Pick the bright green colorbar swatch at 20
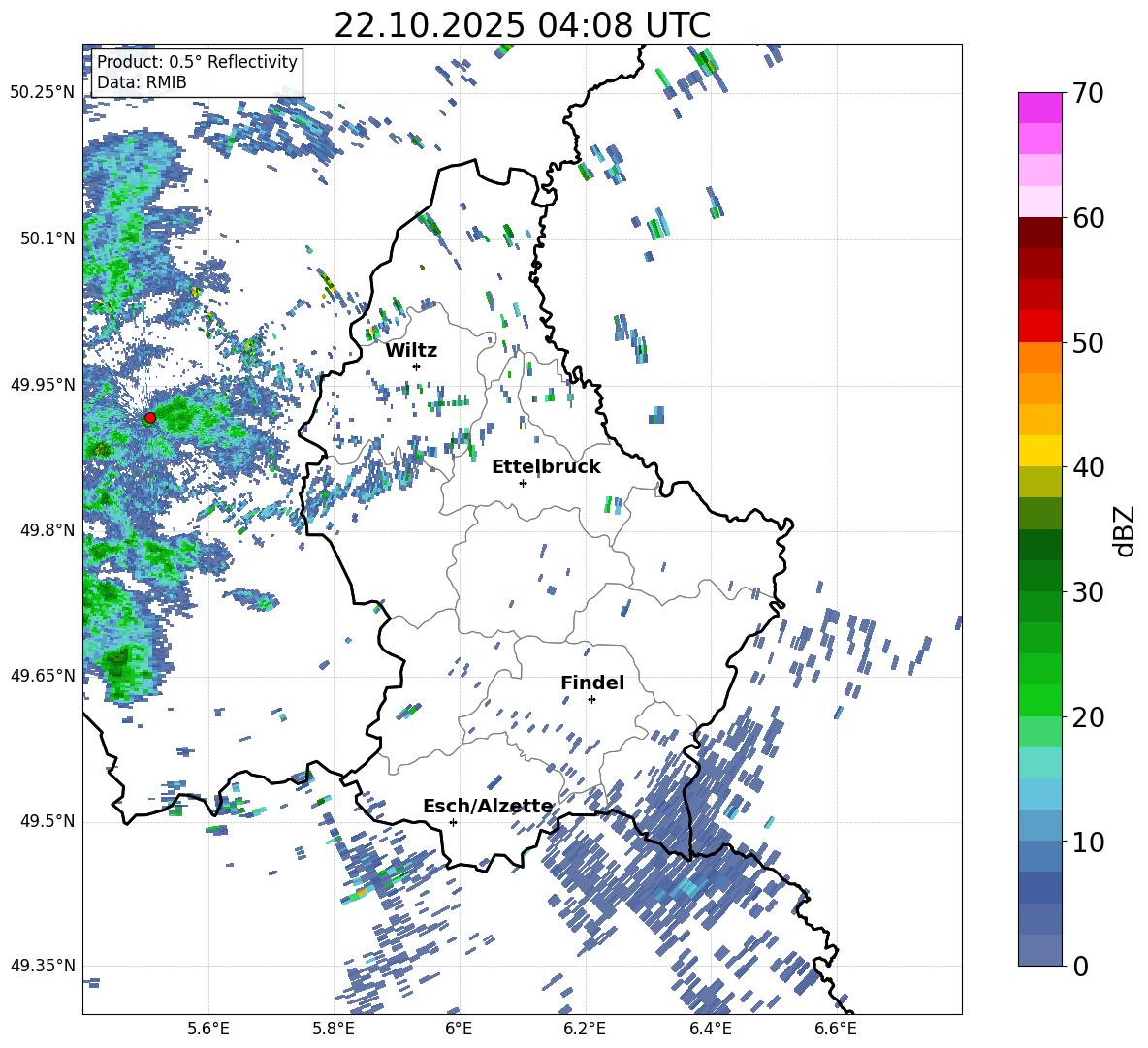 pyautogui.click(x=1039, y=701)
